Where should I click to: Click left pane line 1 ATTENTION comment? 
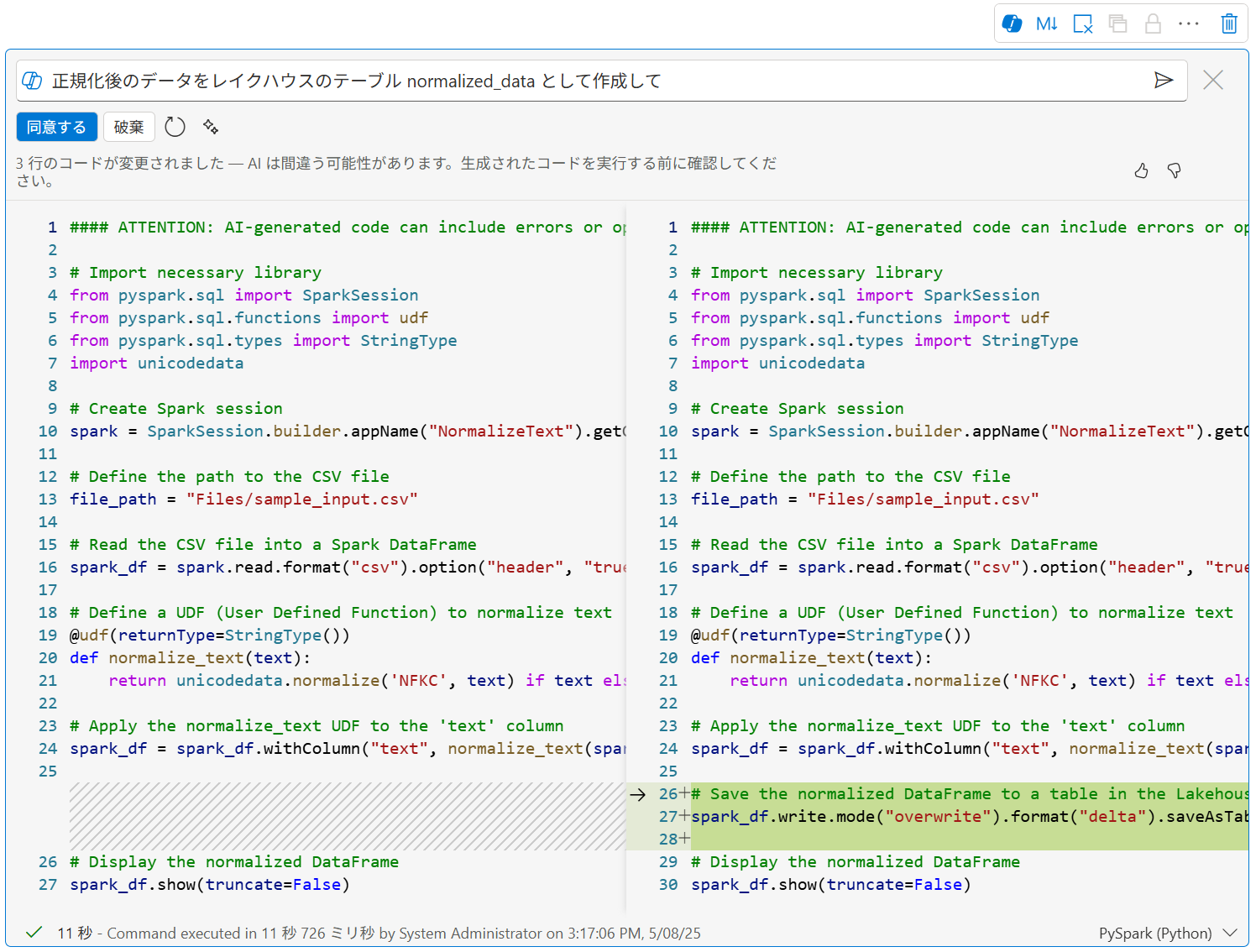pyautogui.click(x=348, y=228)
